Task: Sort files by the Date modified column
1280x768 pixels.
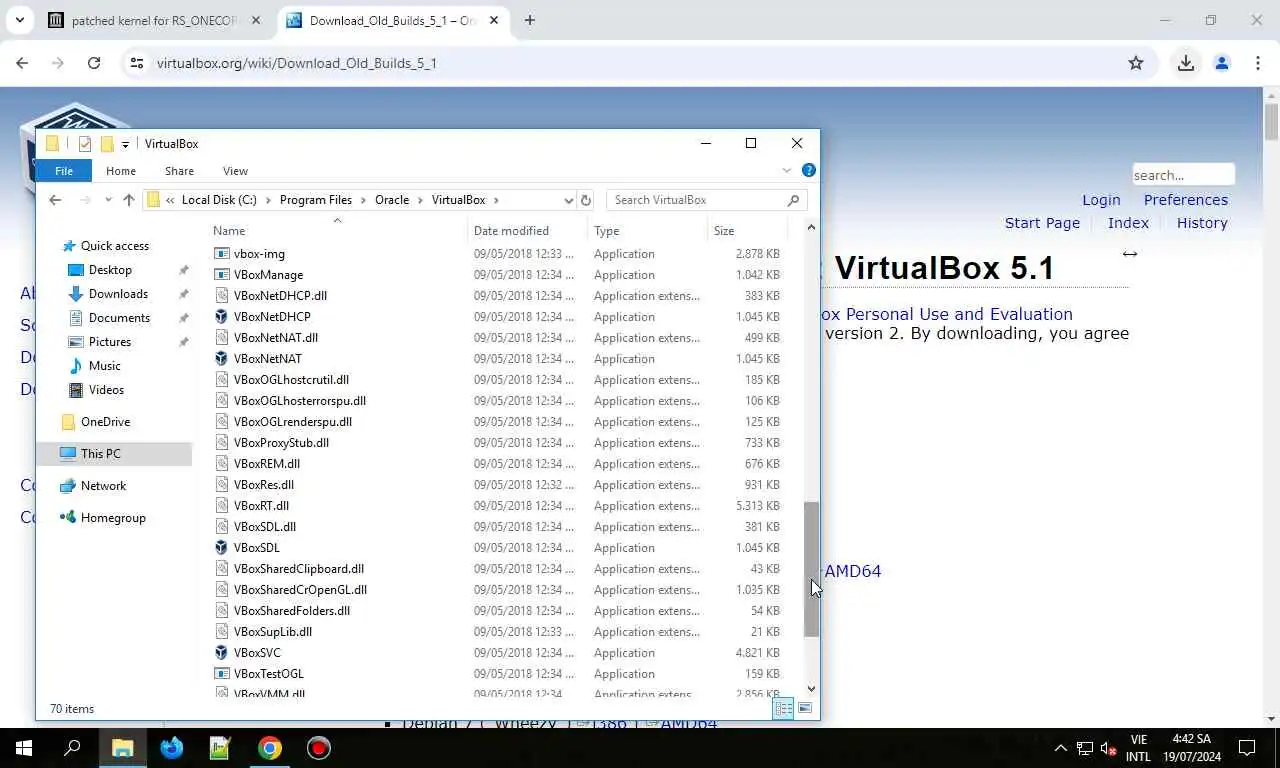Action: (x=511, y=231)
